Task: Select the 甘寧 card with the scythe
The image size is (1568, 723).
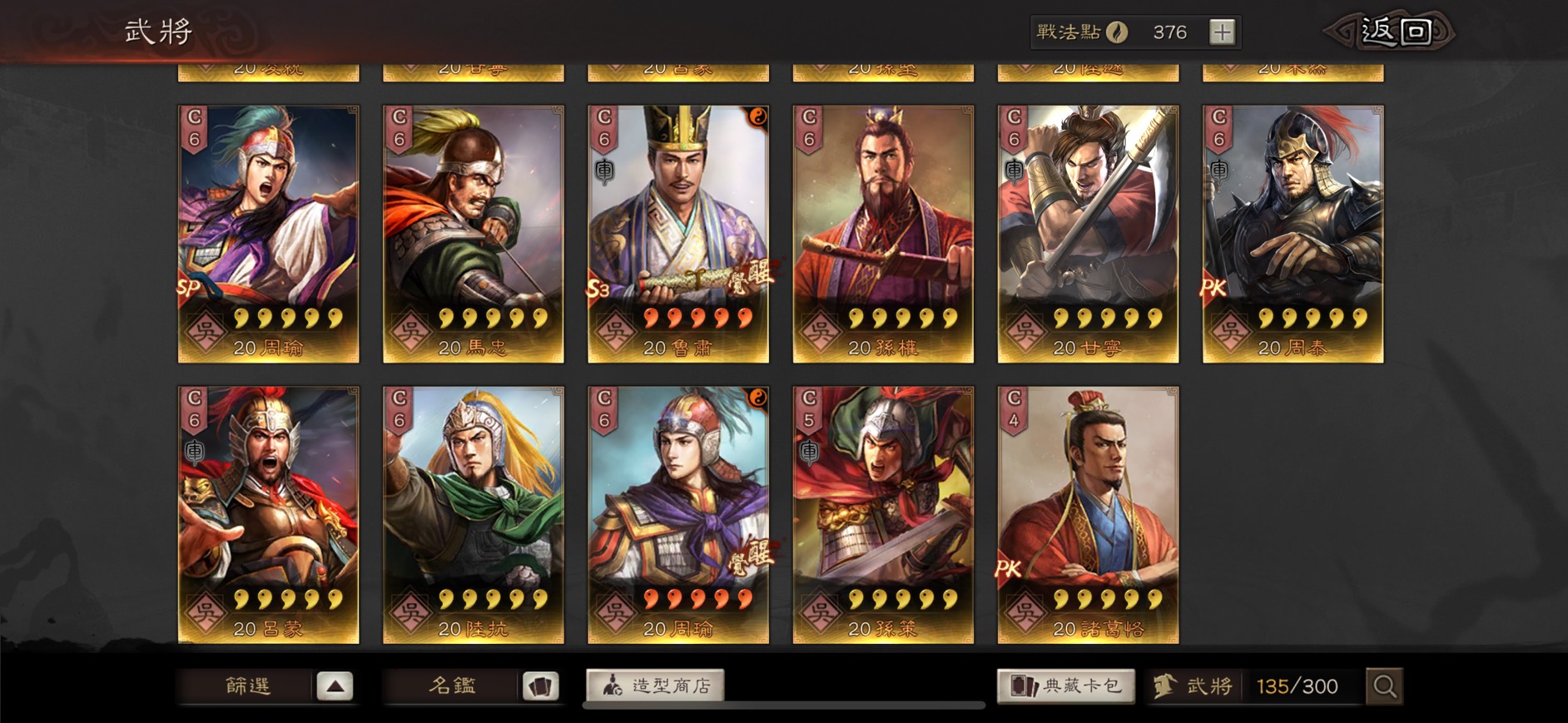Action: pos(1088,234)
